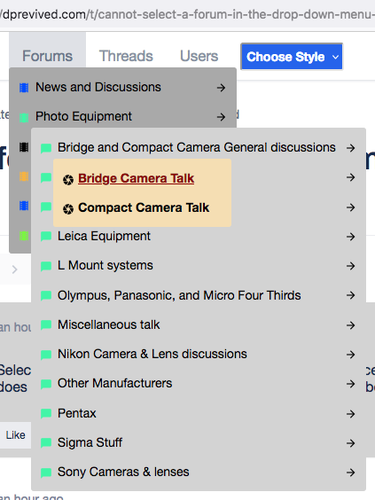375x500 pixels.
Task: Click chat icon beside L Mount systems
Action: [46, 266]
